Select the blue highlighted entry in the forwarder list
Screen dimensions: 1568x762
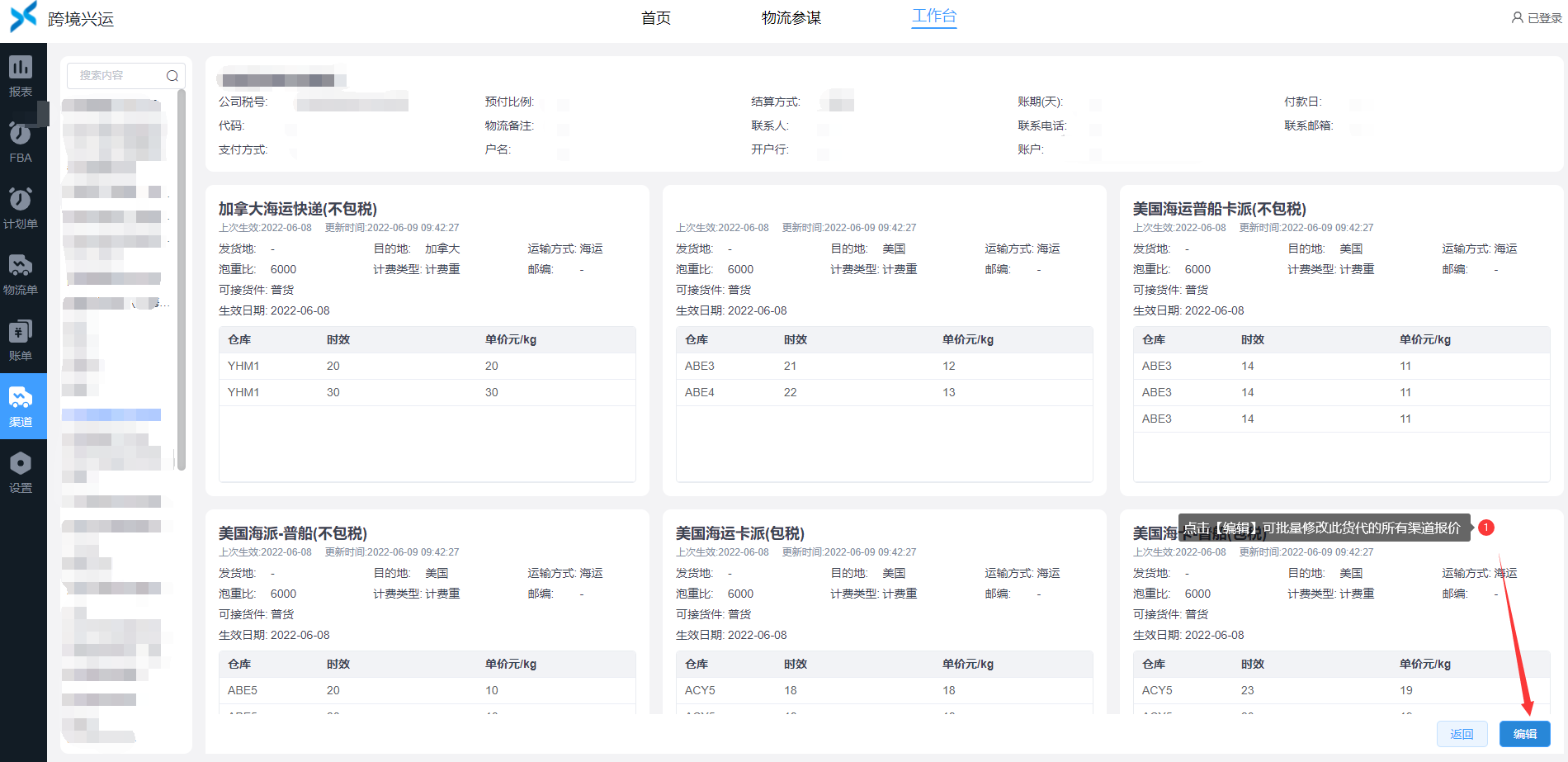pos(111,414)
